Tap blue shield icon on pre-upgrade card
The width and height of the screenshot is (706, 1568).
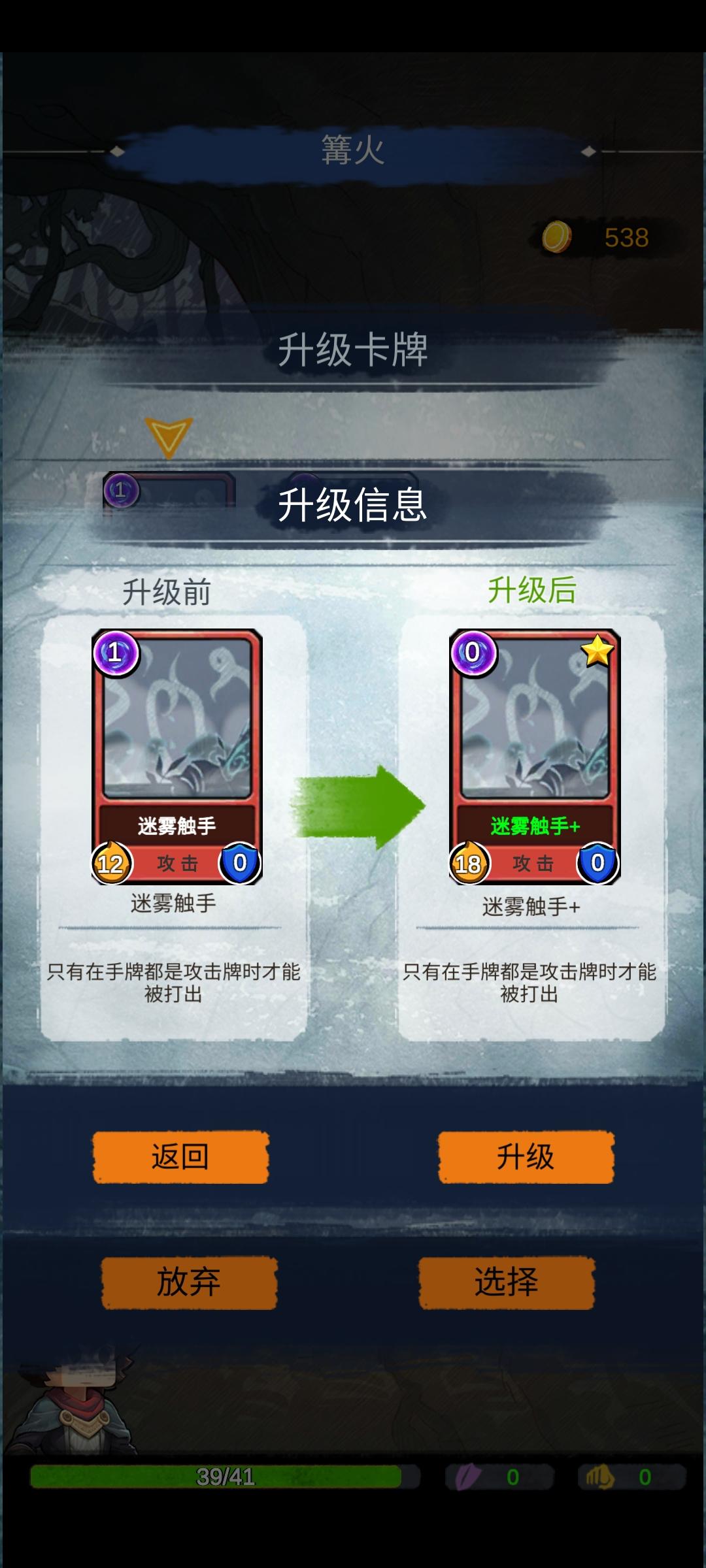point(240,862)
